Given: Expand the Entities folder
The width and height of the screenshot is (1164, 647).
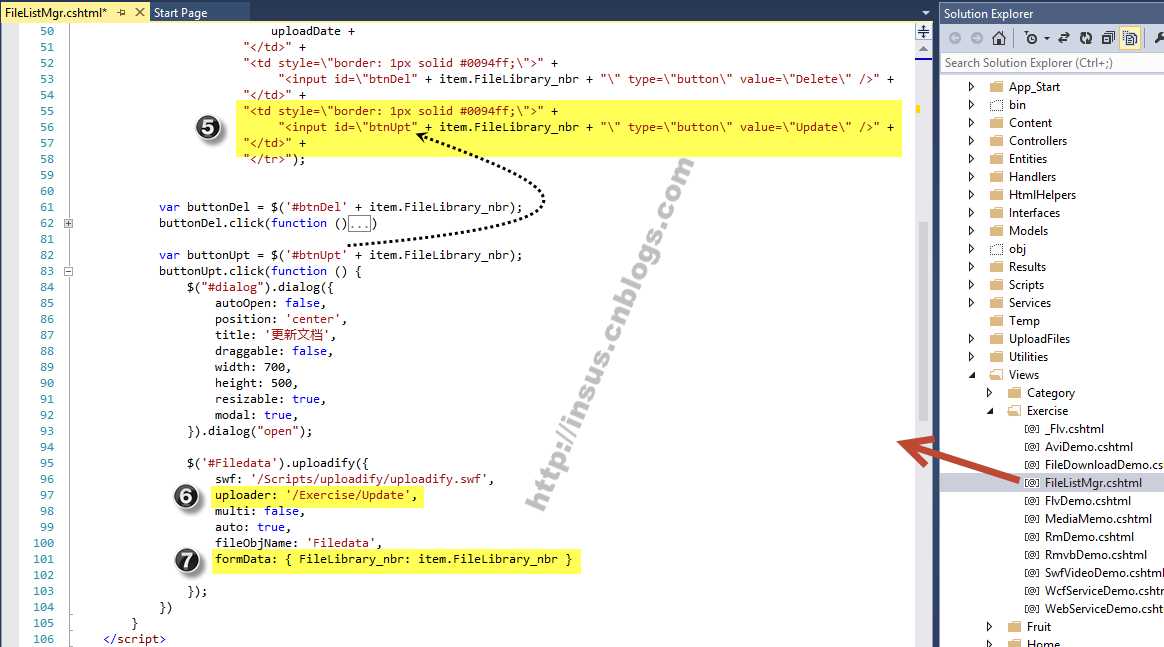Looking at the screenshot, I should pyautogui.click(x=971, y=159).
